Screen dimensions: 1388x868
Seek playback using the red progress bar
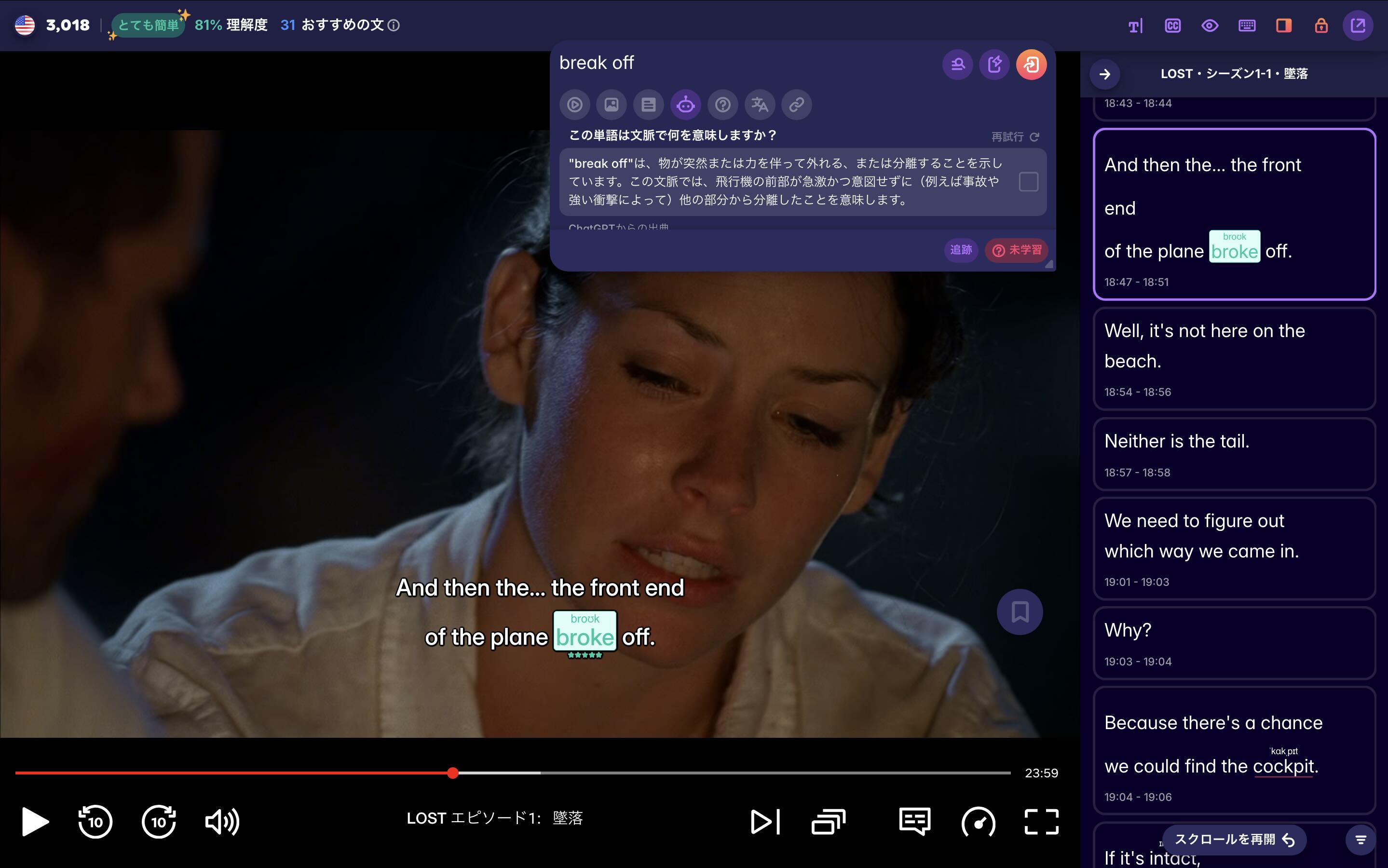[x=453, y=773]
